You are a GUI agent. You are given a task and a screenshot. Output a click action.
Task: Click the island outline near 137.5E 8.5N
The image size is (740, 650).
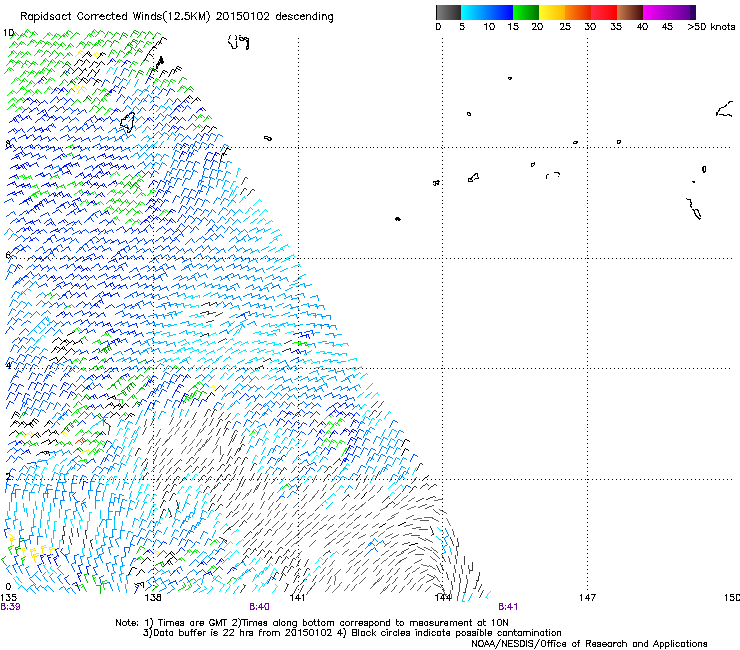click(127, 122)
